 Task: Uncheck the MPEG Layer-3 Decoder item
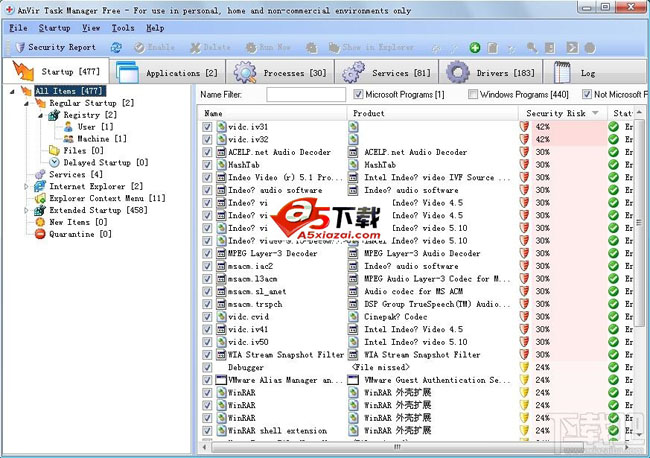207,253
